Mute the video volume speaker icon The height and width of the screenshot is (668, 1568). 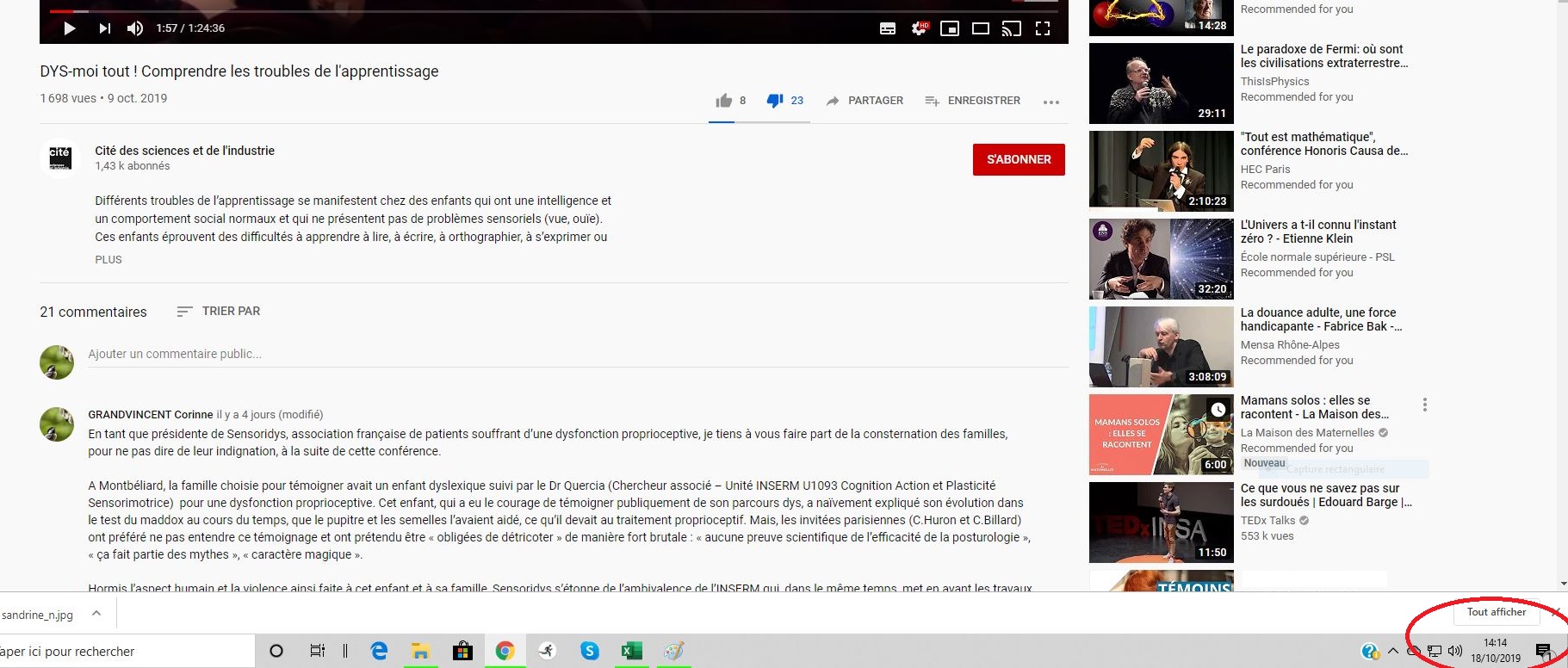(135, 28)
